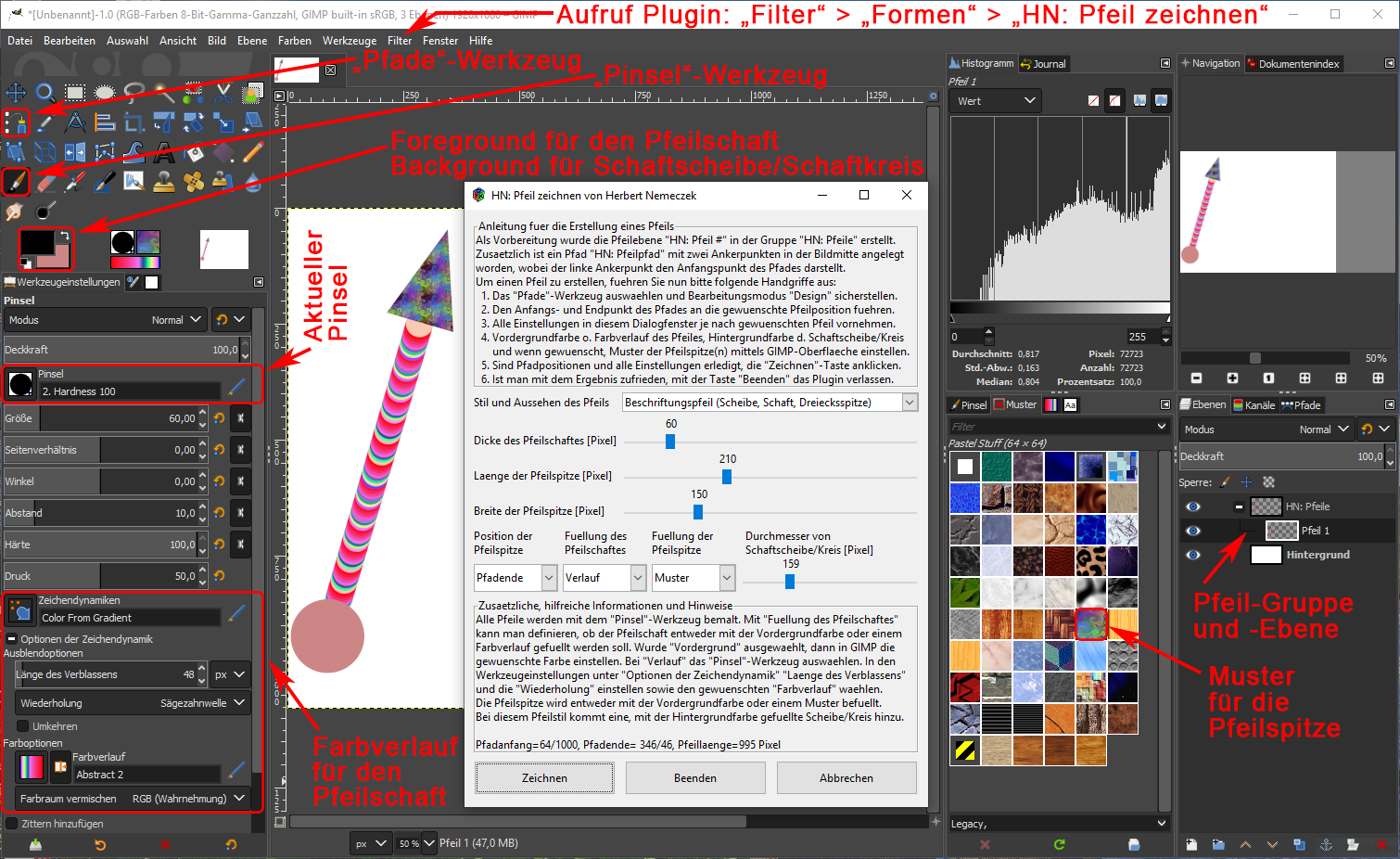This screenshot has height=859, width=1400.
Task: Open Fuellung der Pfeilspitze dropdown
Action: tap(693, 578)
